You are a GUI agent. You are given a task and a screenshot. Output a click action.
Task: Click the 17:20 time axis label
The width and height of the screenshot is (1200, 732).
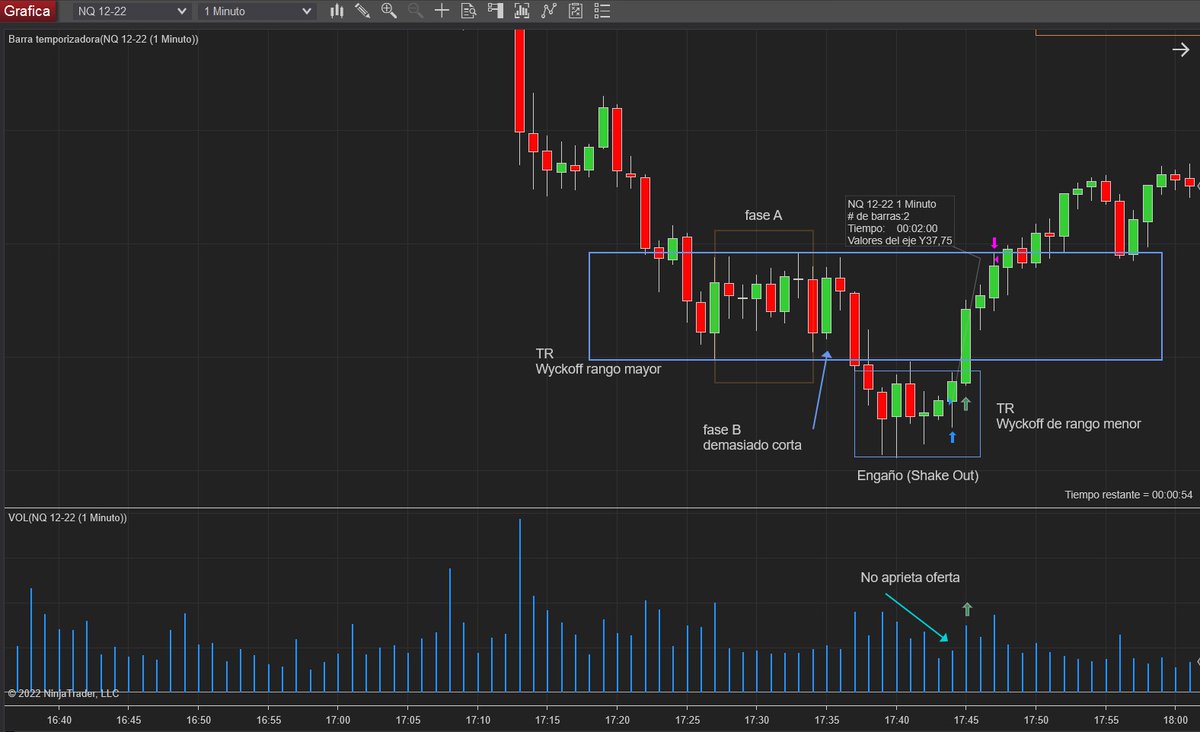tap(618, 719)
